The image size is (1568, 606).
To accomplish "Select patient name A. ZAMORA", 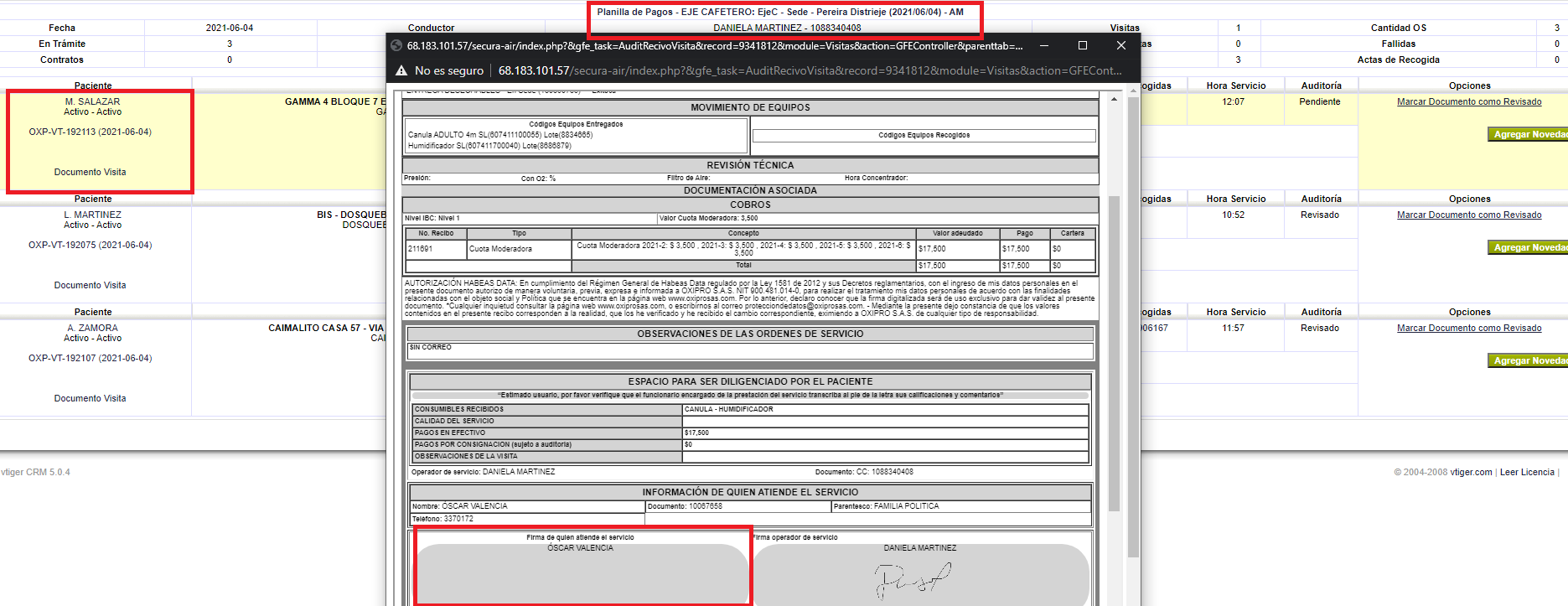I will tap(93, 328).
